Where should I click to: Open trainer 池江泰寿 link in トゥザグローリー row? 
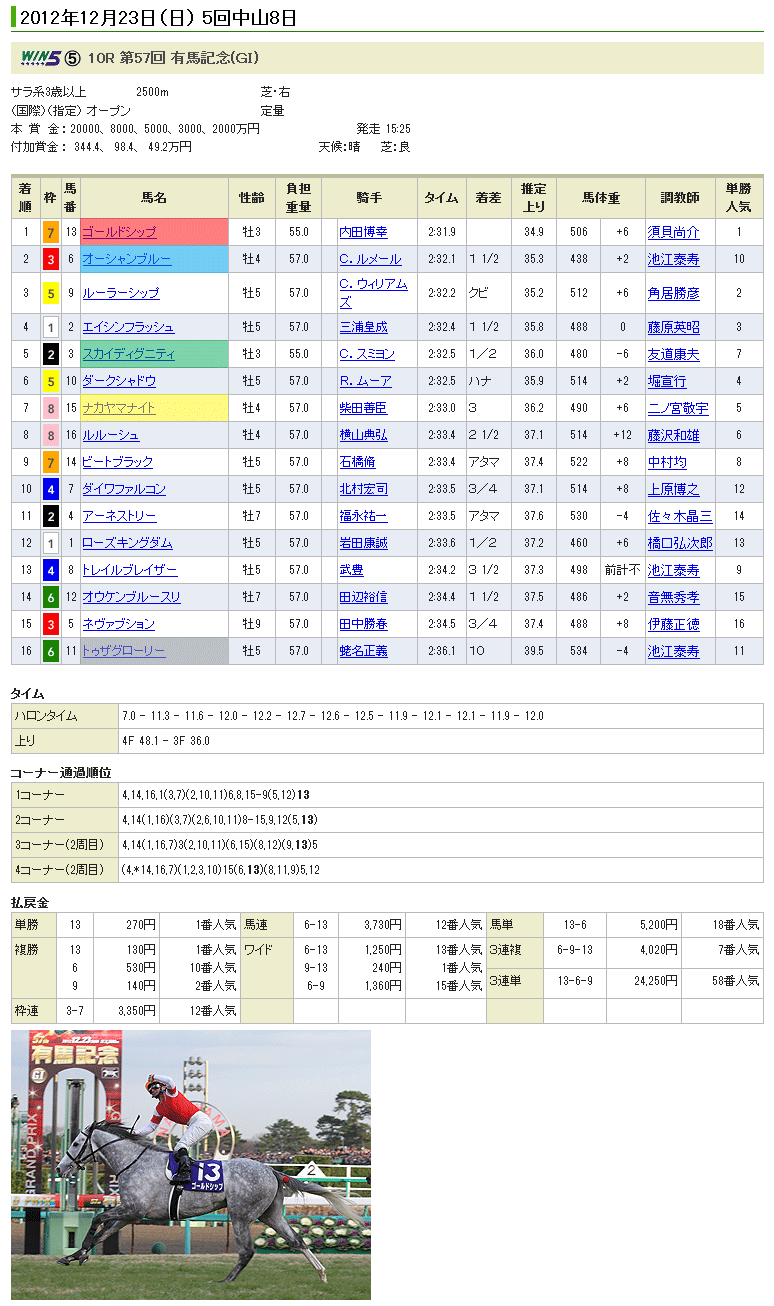click(x=673, y=651)
